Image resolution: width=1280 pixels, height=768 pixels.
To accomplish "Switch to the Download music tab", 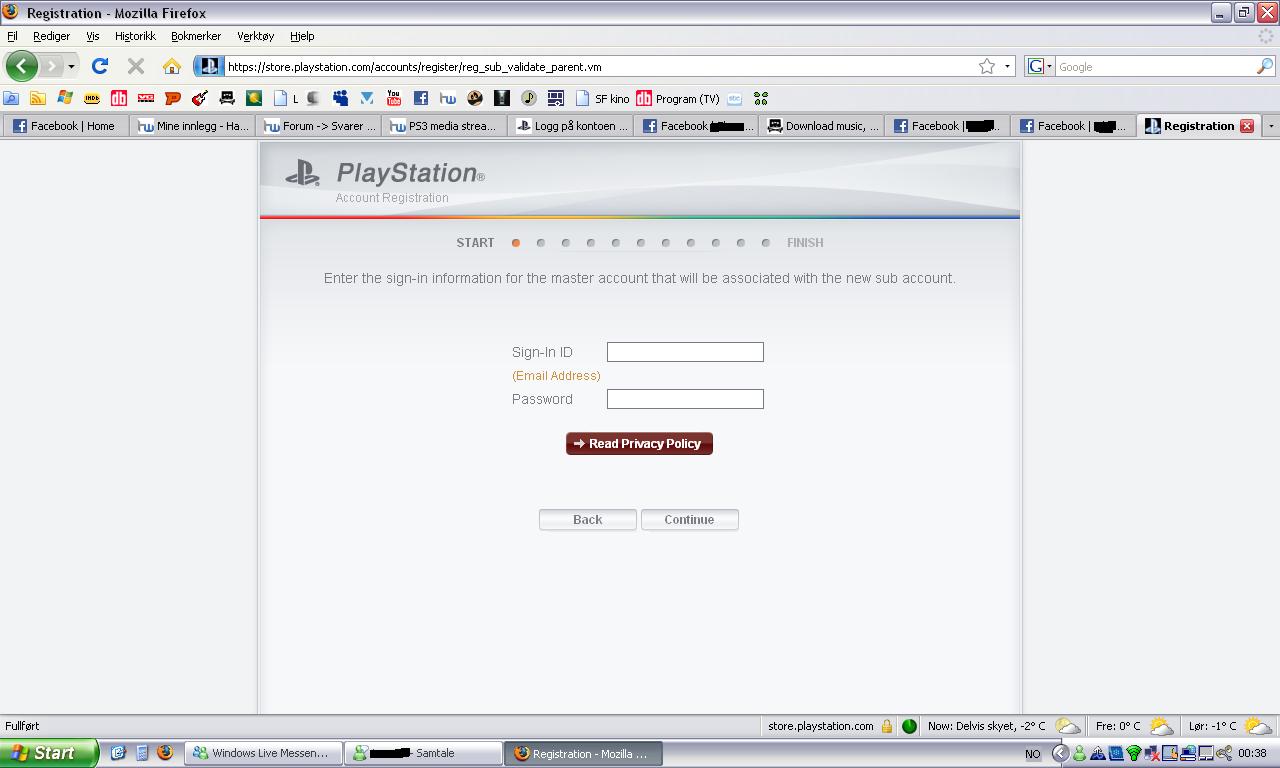I will point(823,126).
